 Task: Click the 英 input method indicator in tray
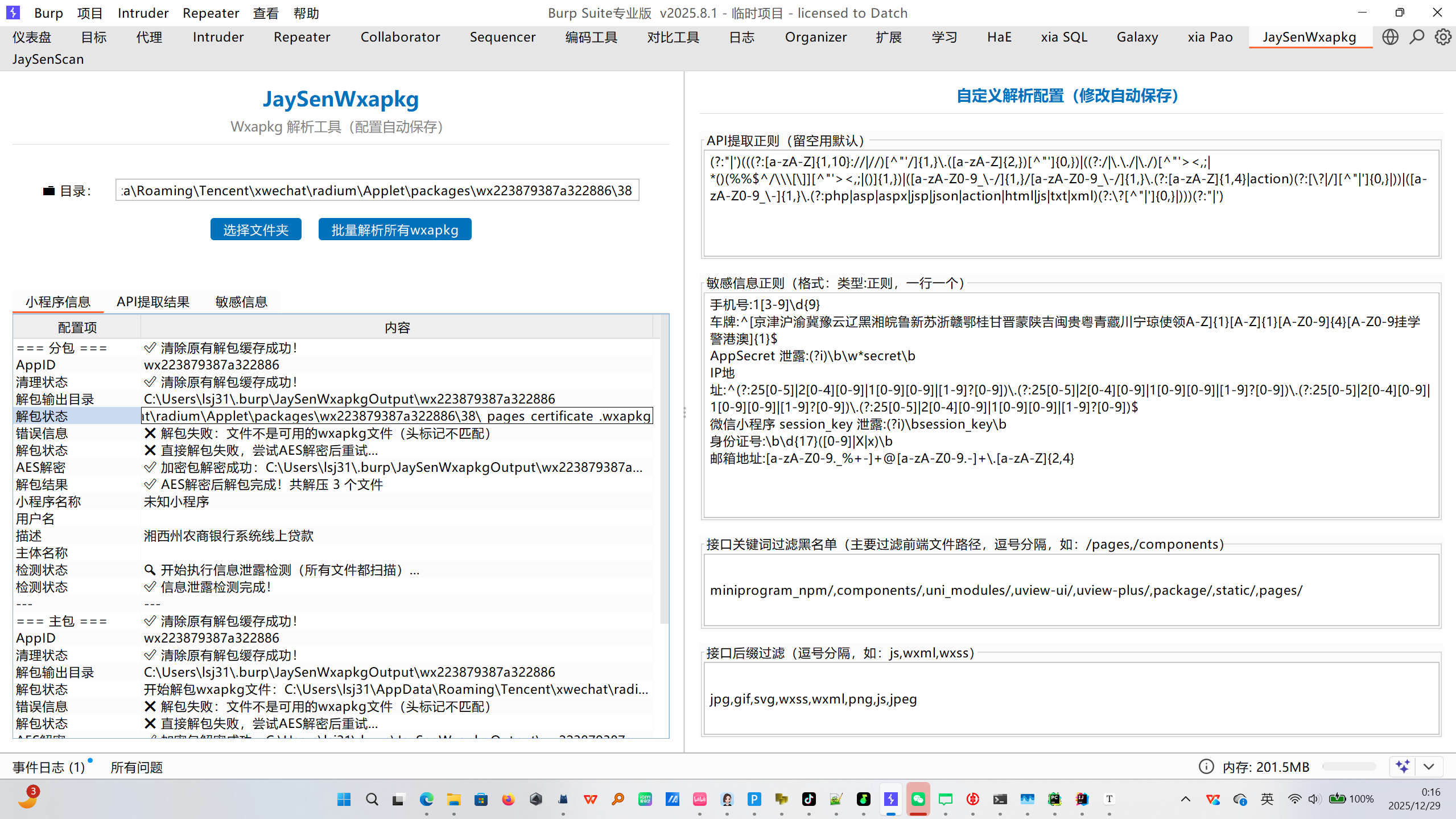pos(1268,799)
